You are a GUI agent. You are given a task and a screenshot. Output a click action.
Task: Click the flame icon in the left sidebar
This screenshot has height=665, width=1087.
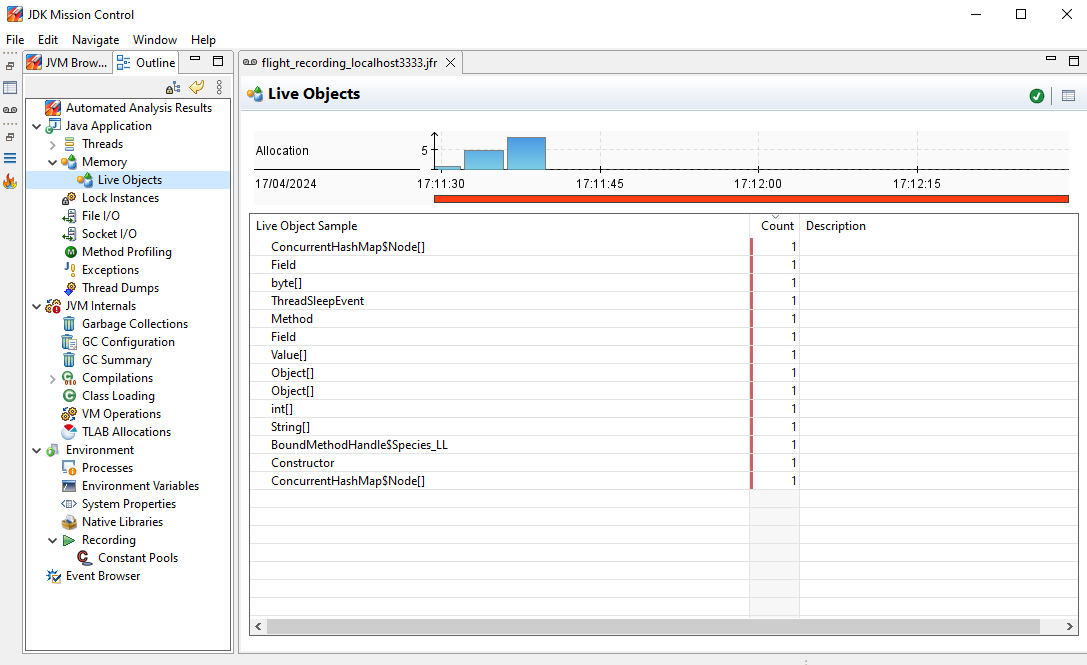click(10, 182)
